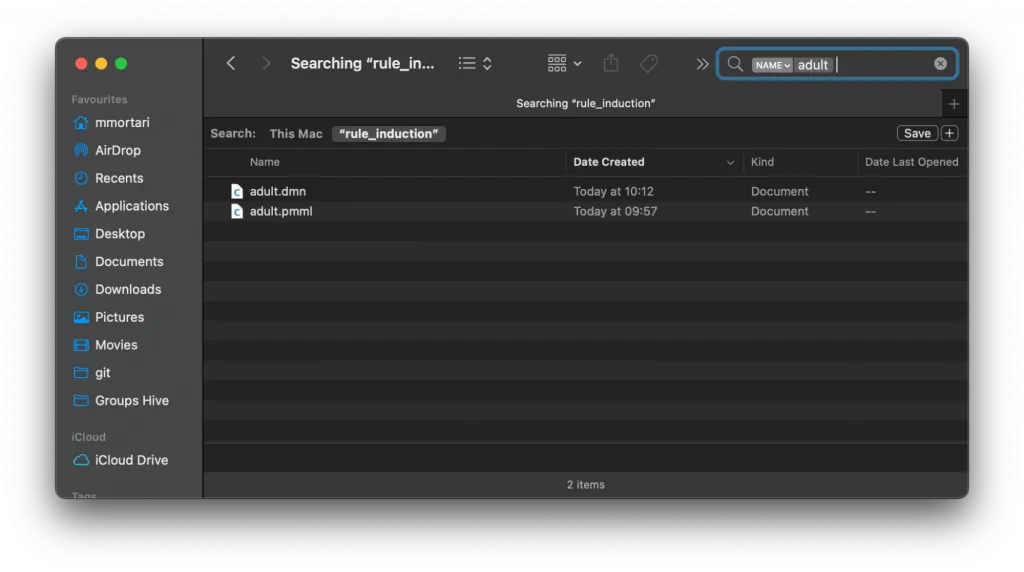
Task: Close window with red button
Action: 81,63
